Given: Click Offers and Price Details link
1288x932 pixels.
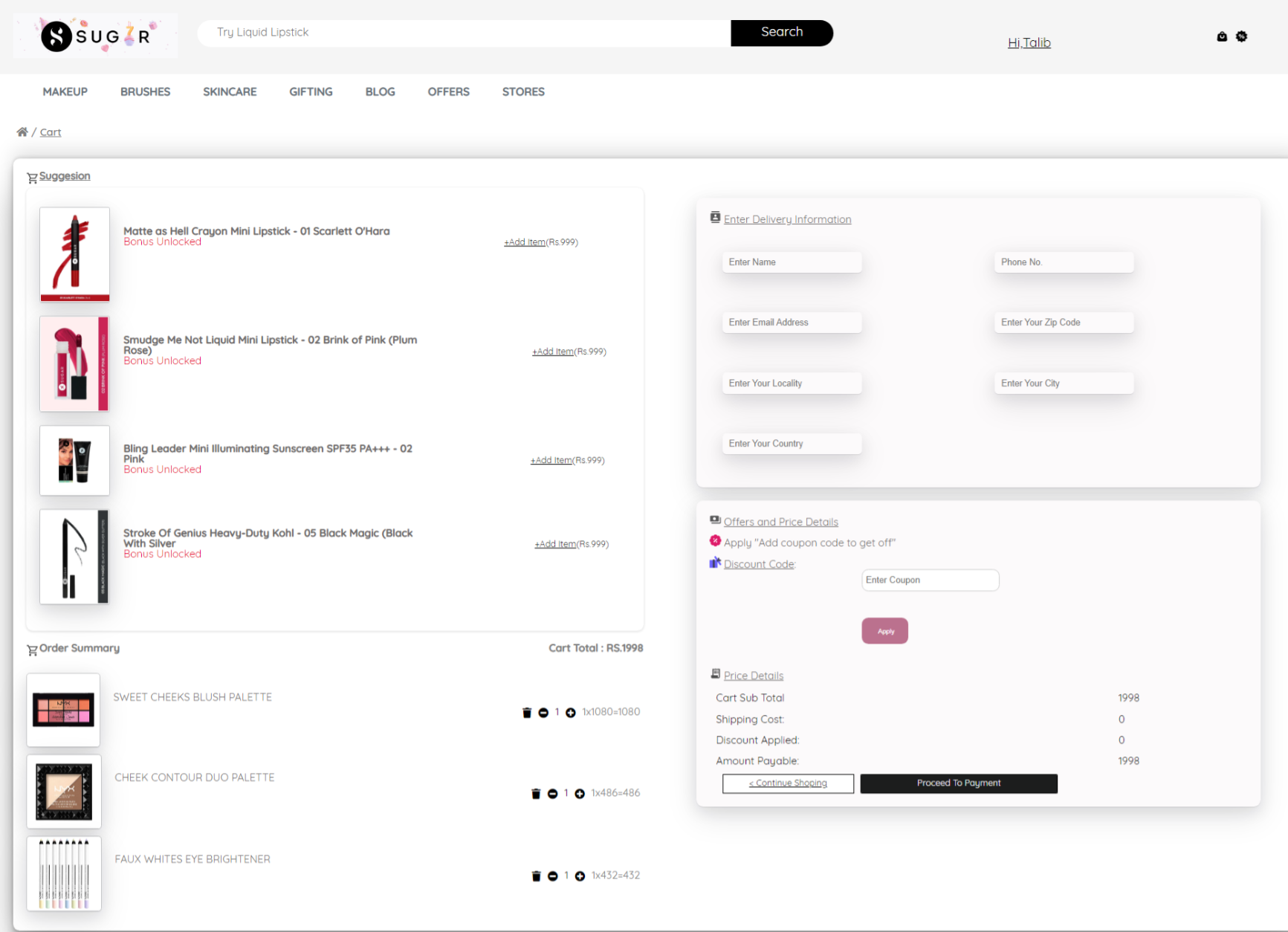Looking at the screenshot, I should pos(780,522).
